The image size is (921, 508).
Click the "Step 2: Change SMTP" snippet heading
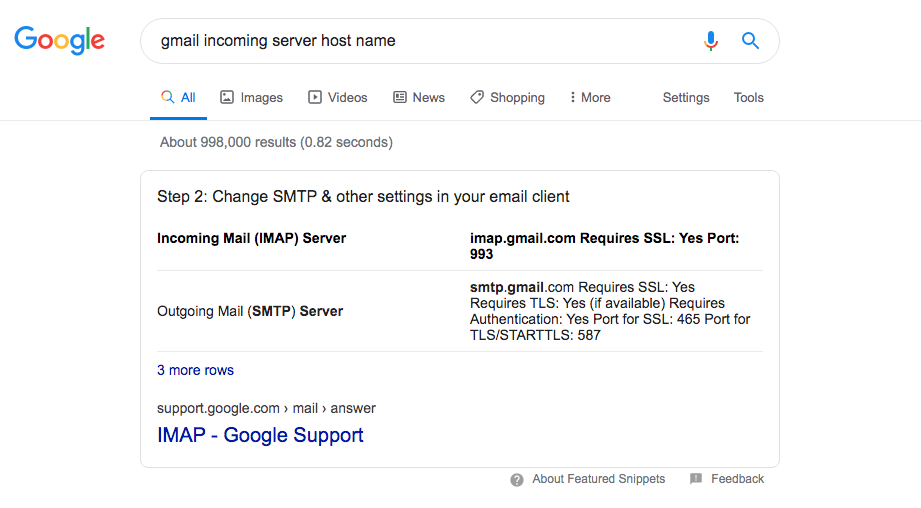click(363, 196)
